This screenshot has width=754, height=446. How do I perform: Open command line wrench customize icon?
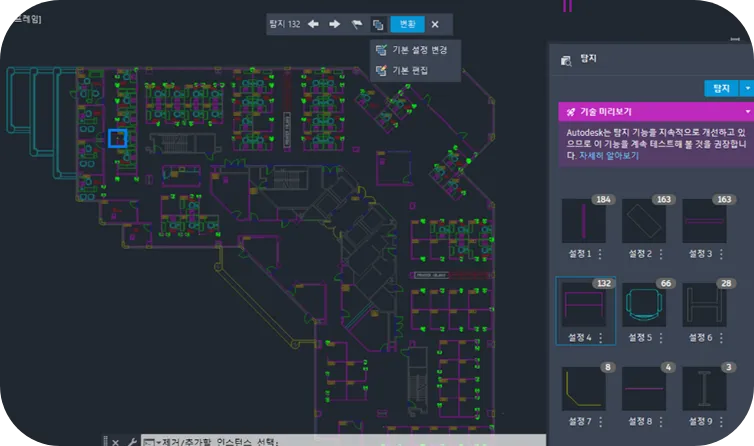[x=132, y=442]
